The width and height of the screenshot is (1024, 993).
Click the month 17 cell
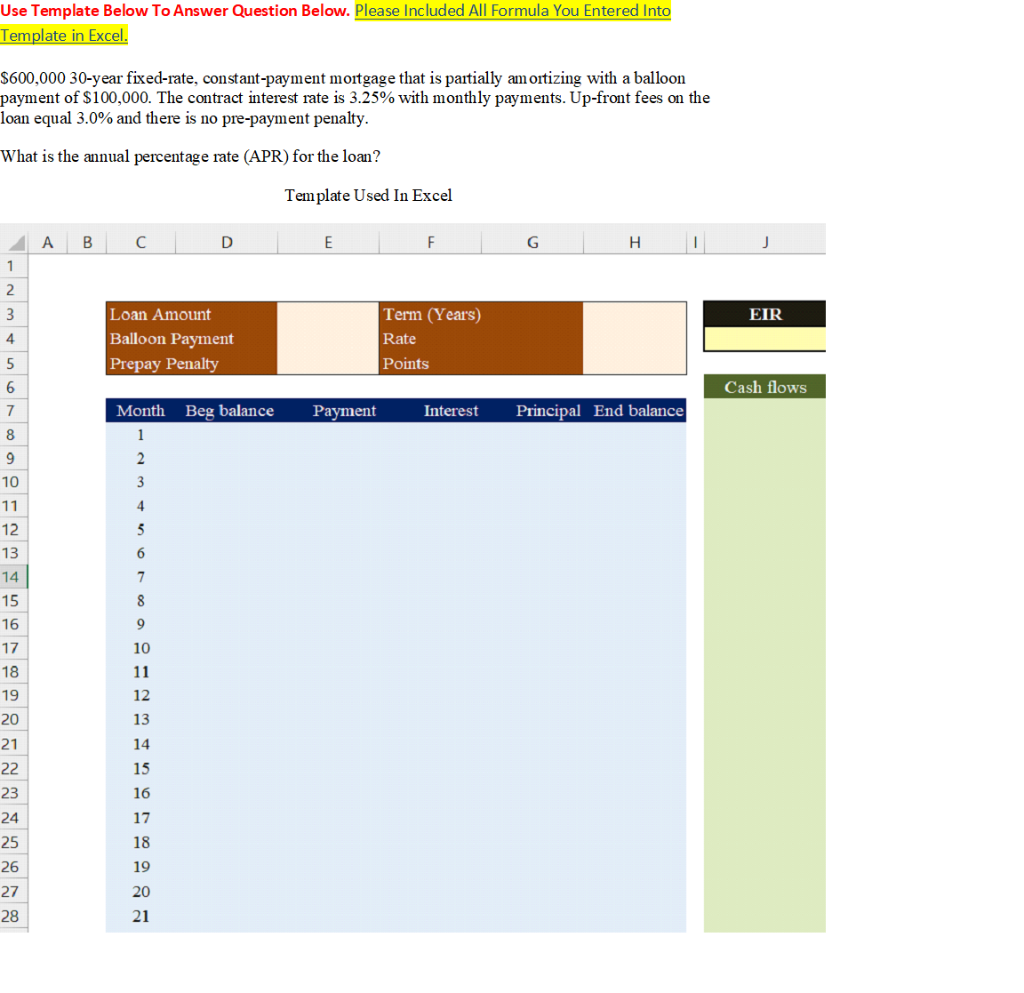pyautogui.click(x=140, y=817)
